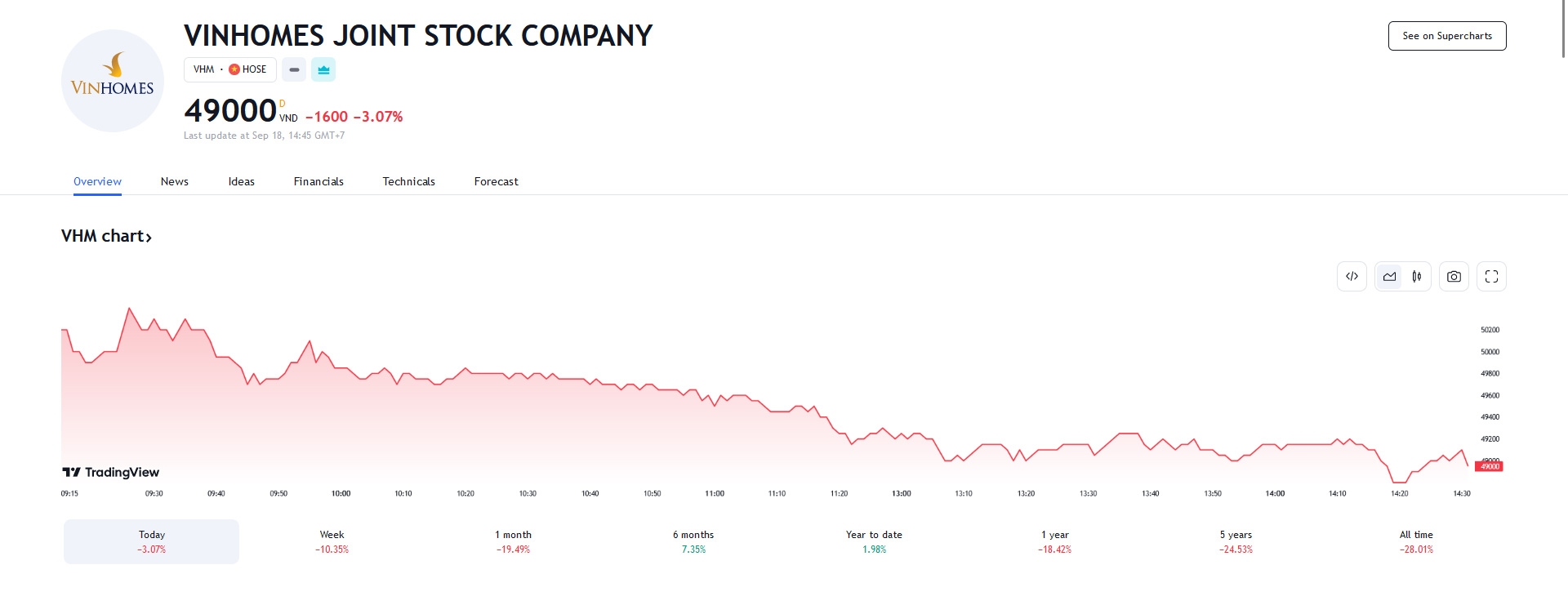The height and width of the screenshot is (614, 1568).
Task: Click the gray dash market status icon
Action: [294, 70]
